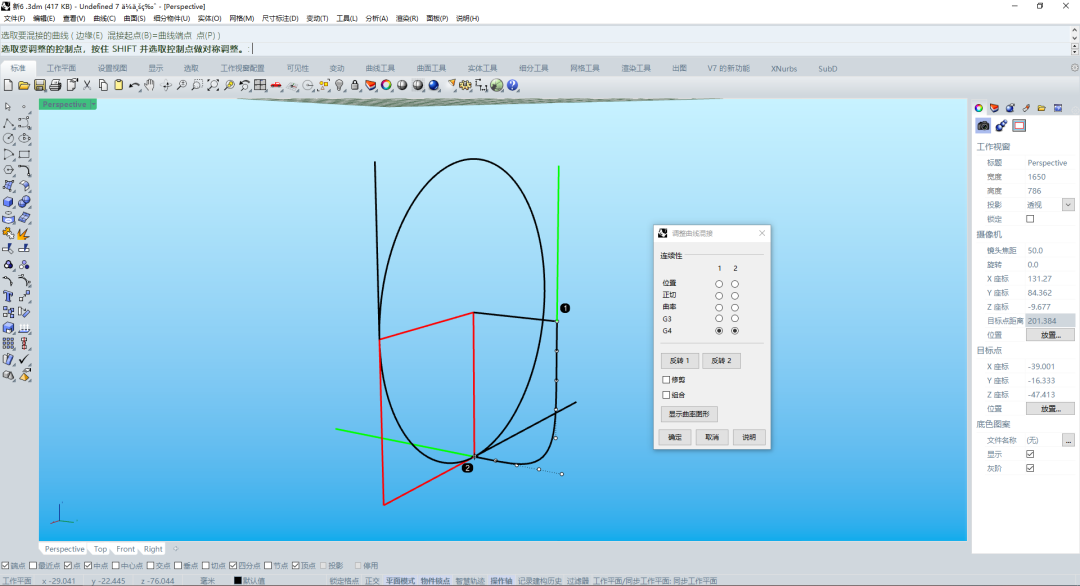Click the Zoom Extents icon
Viewport: 1080px width, 586px height.
tap(213, 85)
